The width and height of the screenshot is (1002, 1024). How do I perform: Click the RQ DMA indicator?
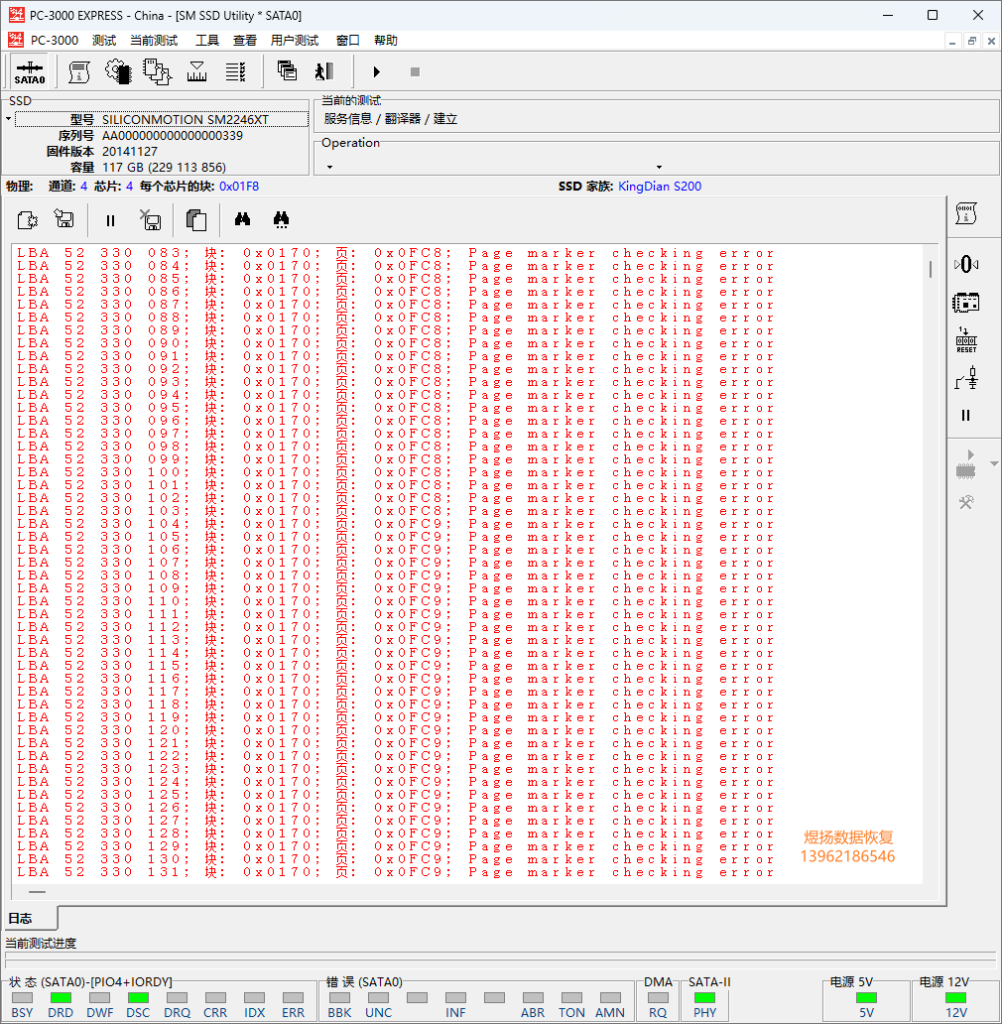coord(658,997)
